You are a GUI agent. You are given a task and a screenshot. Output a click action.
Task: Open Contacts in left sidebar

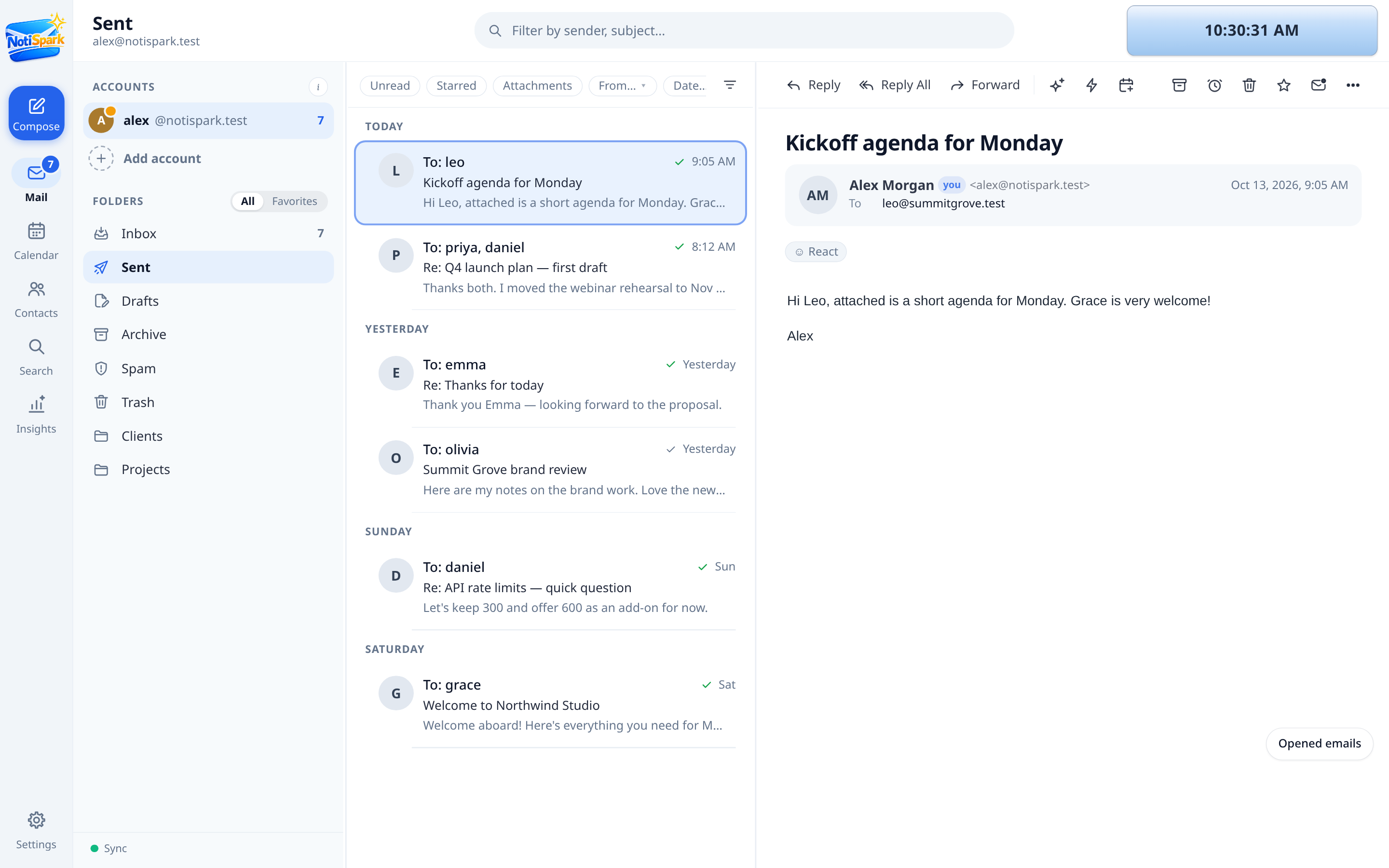36,299
